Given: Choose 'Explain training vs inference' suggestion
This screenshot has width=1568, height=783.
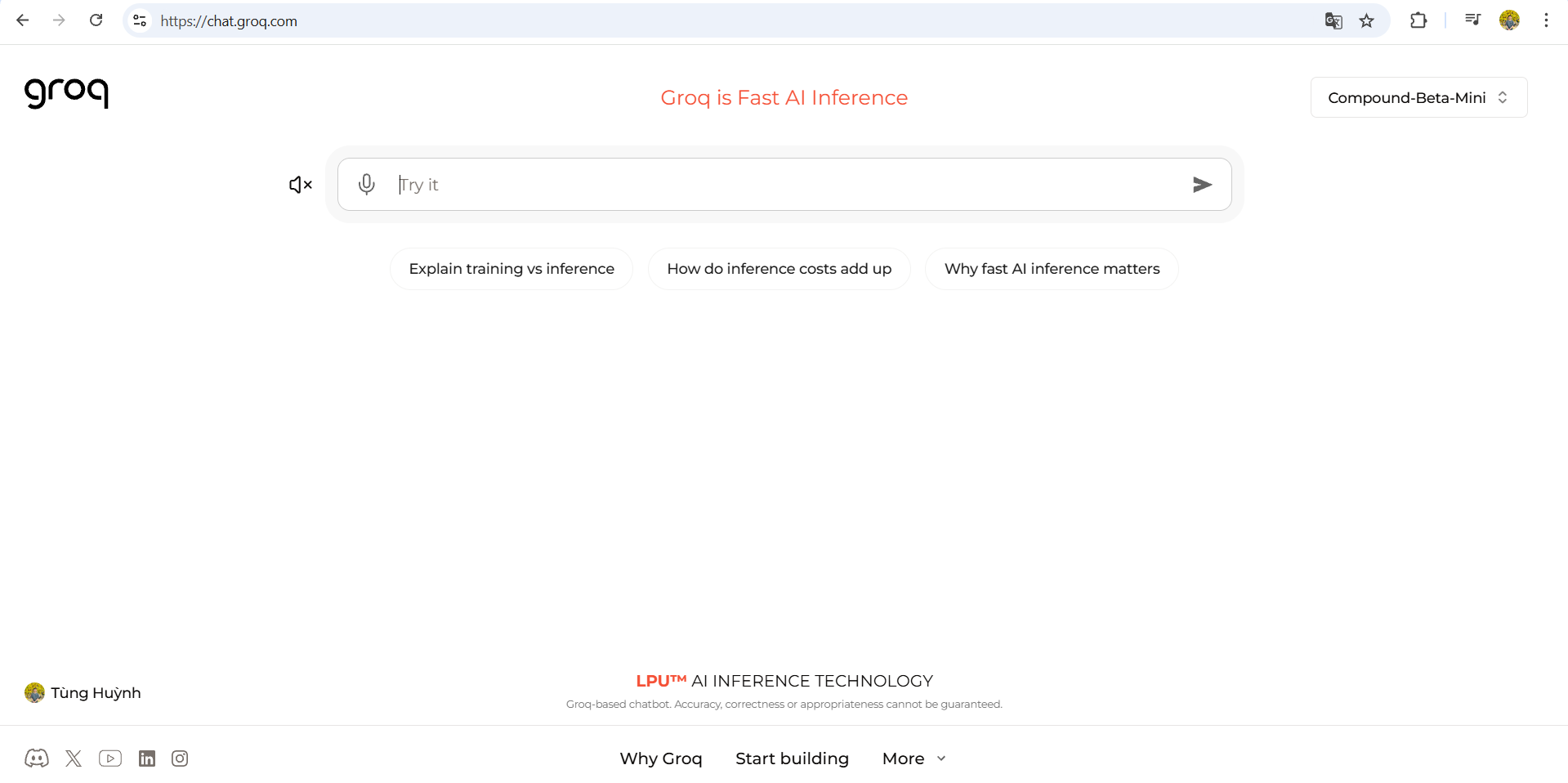Looking at the screenshot, I should click(511, 269).
